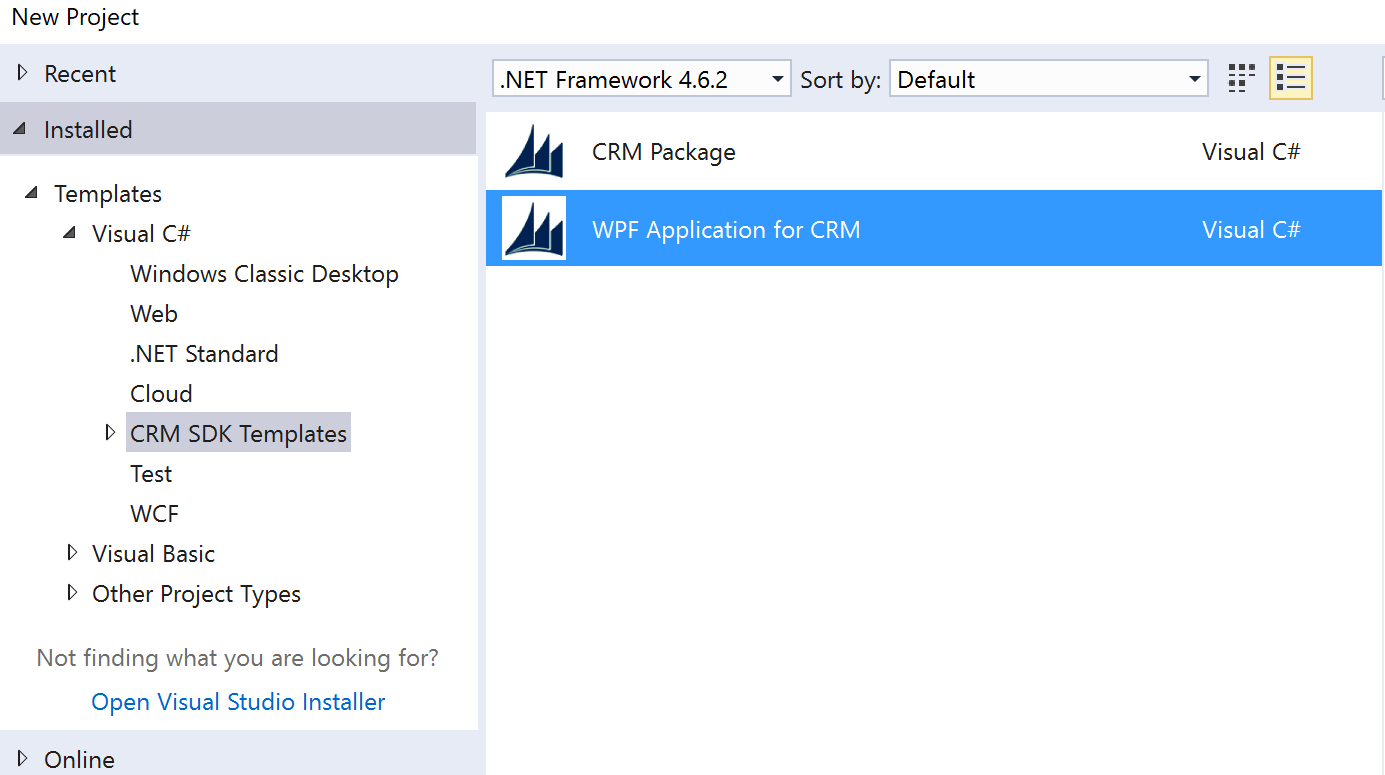Click the CRM Package template icon
The height and width of the screenshot is (775, 1385).
pos(534,151)
